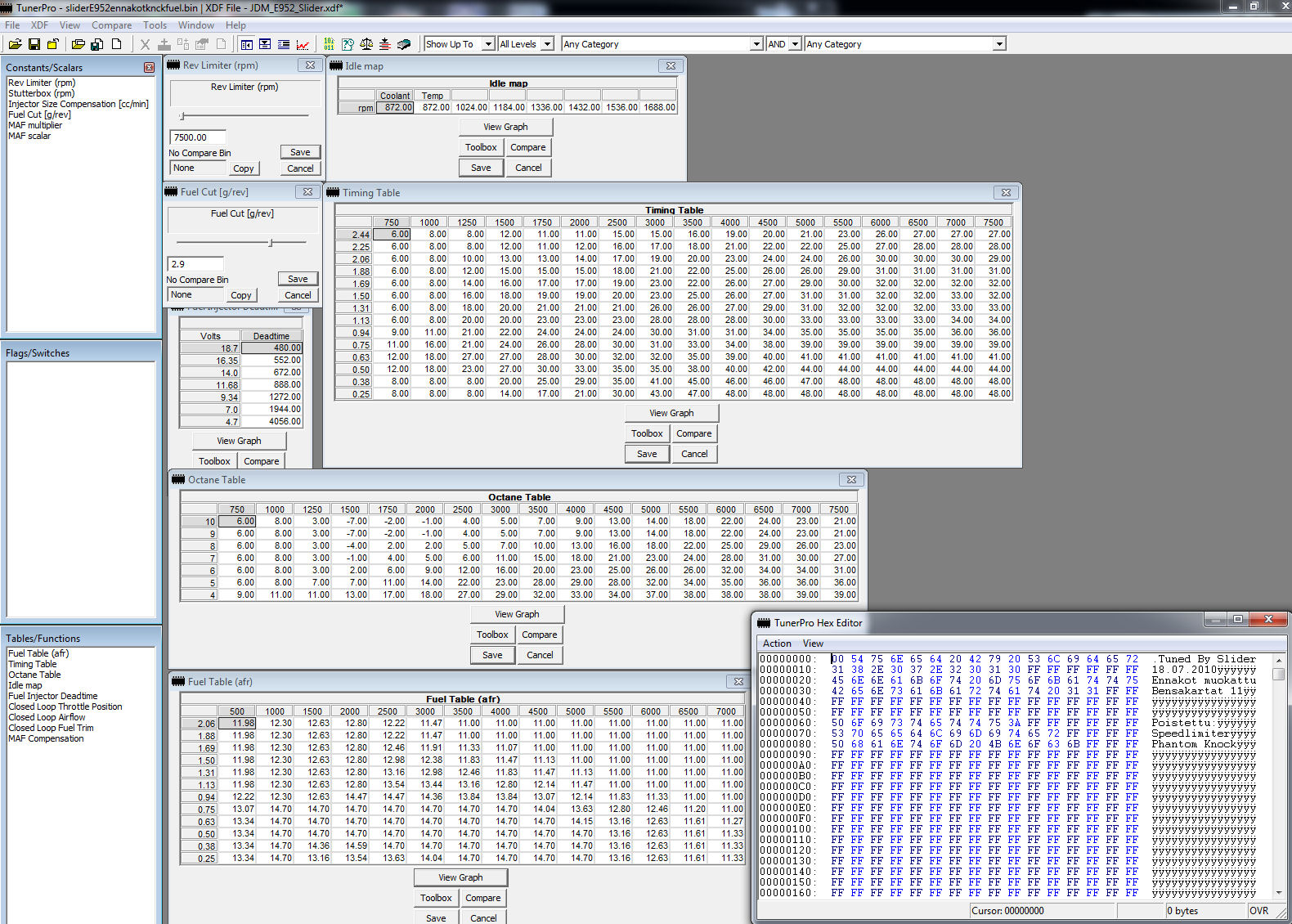
Task: Open the Action menu in Hex Editor
Action: (x=777, y=644)
